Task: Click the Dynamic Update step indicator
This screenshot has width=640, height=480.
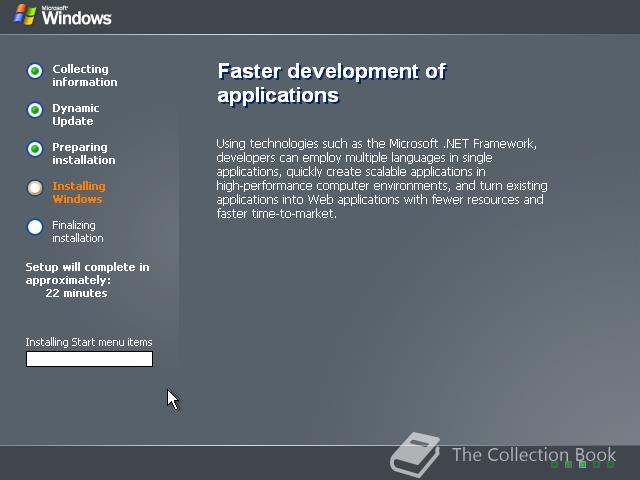Action: click(x=35, y=110)
